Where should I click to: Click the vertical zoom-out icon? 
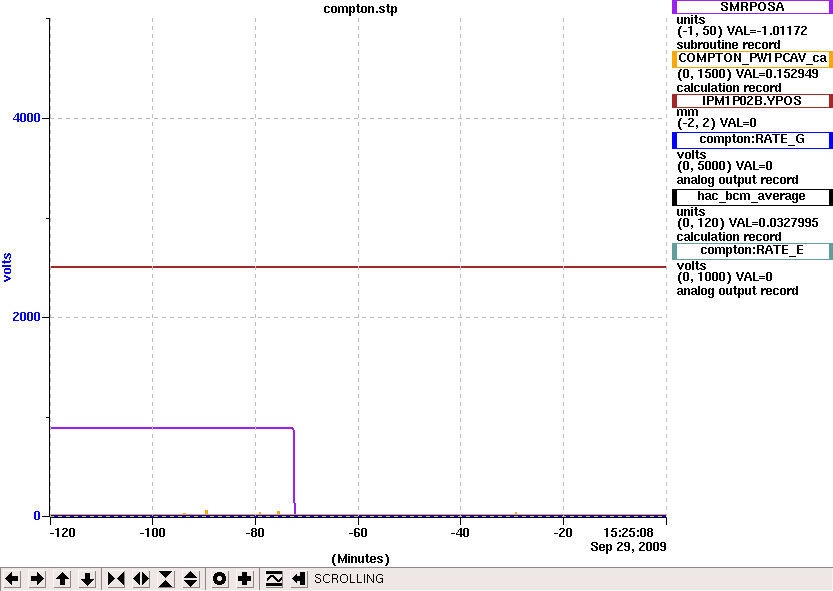pyautogui.click(x=191, y=579)
